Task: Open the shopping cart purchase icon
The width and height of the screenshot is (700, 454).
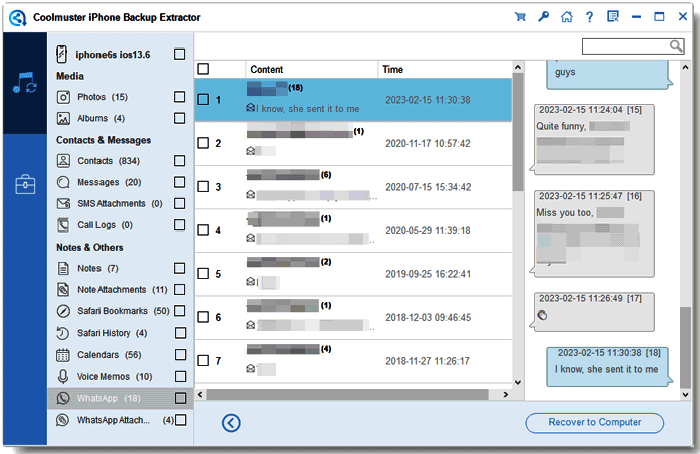Action: [x=520, y=17]
